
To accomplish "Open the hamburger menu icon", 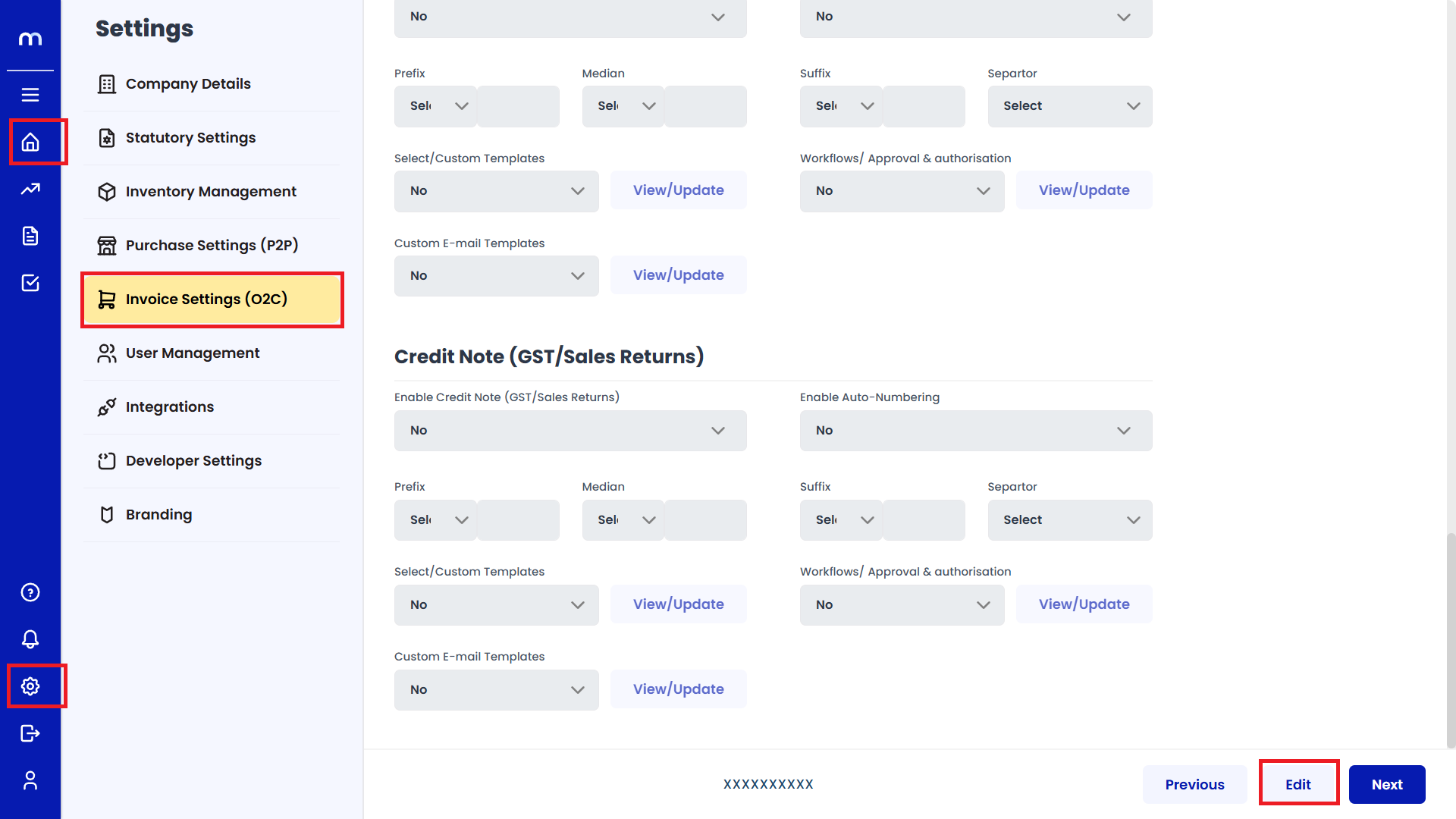I will click(x=30, y=95).
